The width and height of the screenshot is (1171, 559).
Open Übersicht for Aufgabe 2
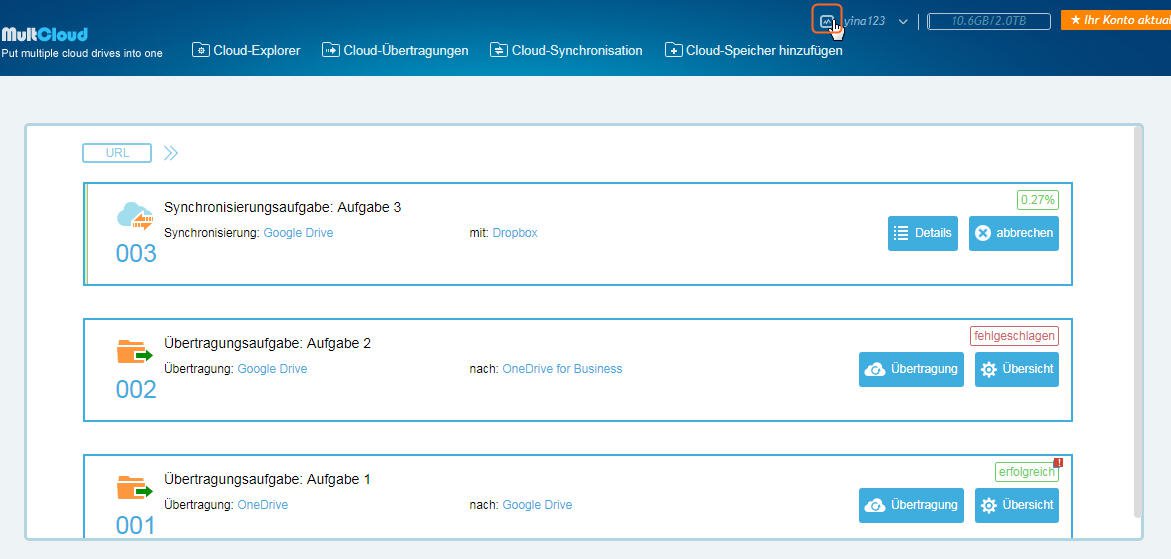tap(1017, 369)
